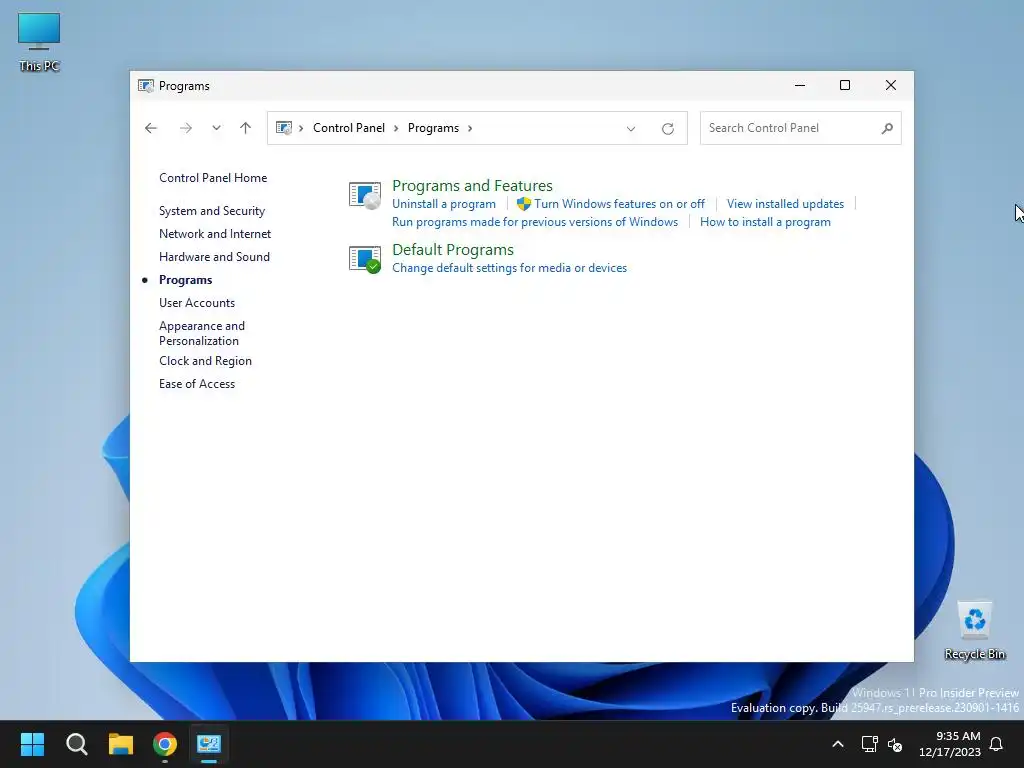Click the Control Panel taskbar button
Screen dimensions: 1024x768
[209, 744]
